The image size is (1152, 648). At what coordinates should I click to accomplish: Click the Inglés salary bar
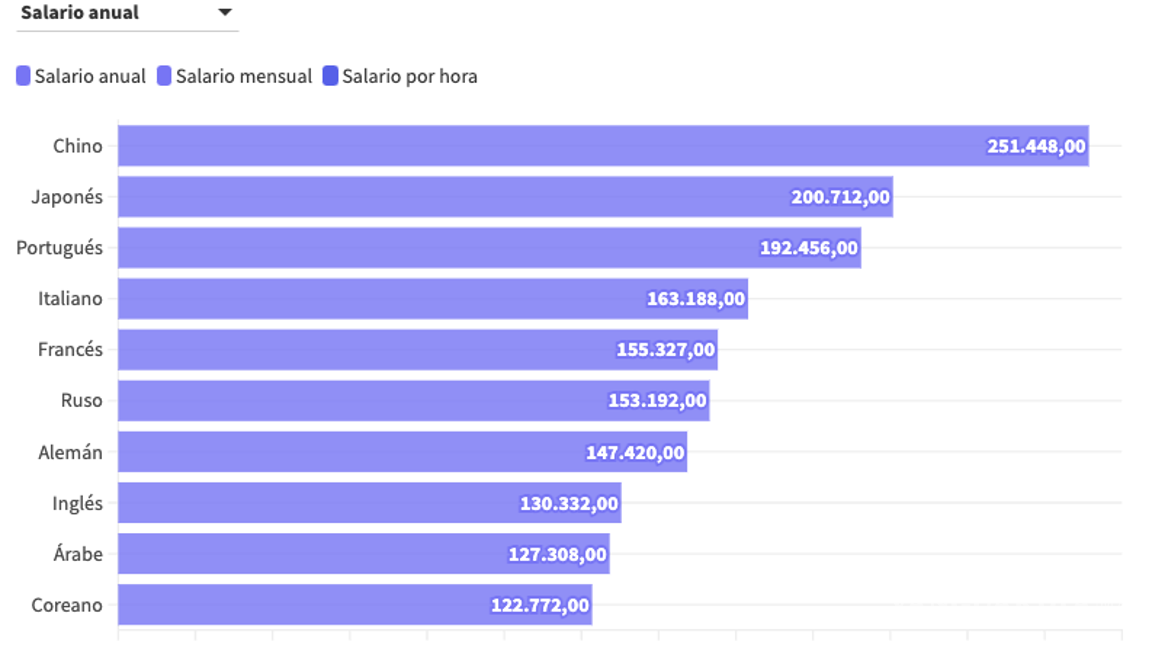coord(310,503)
